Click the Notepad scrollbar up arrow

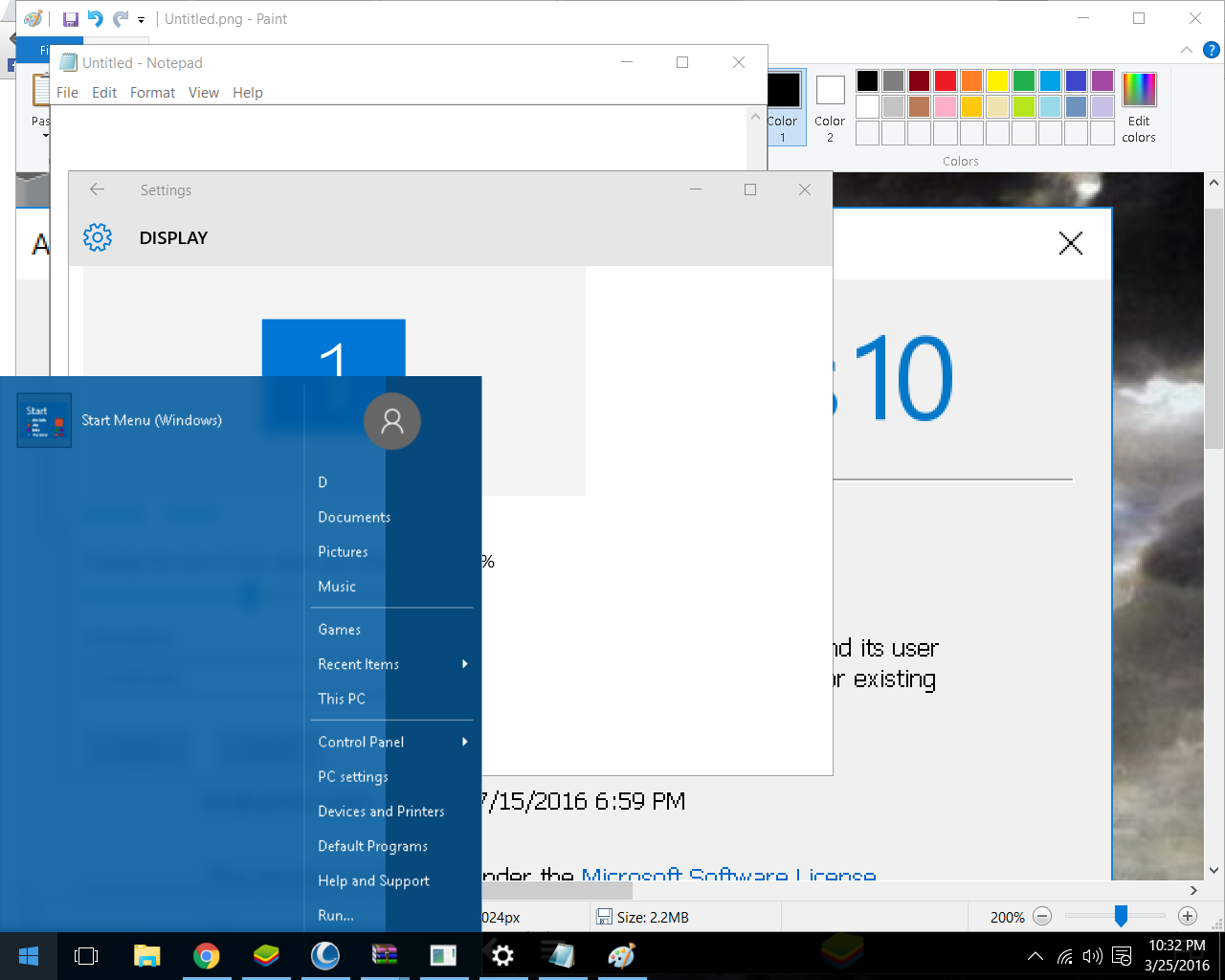click(755, 118)
